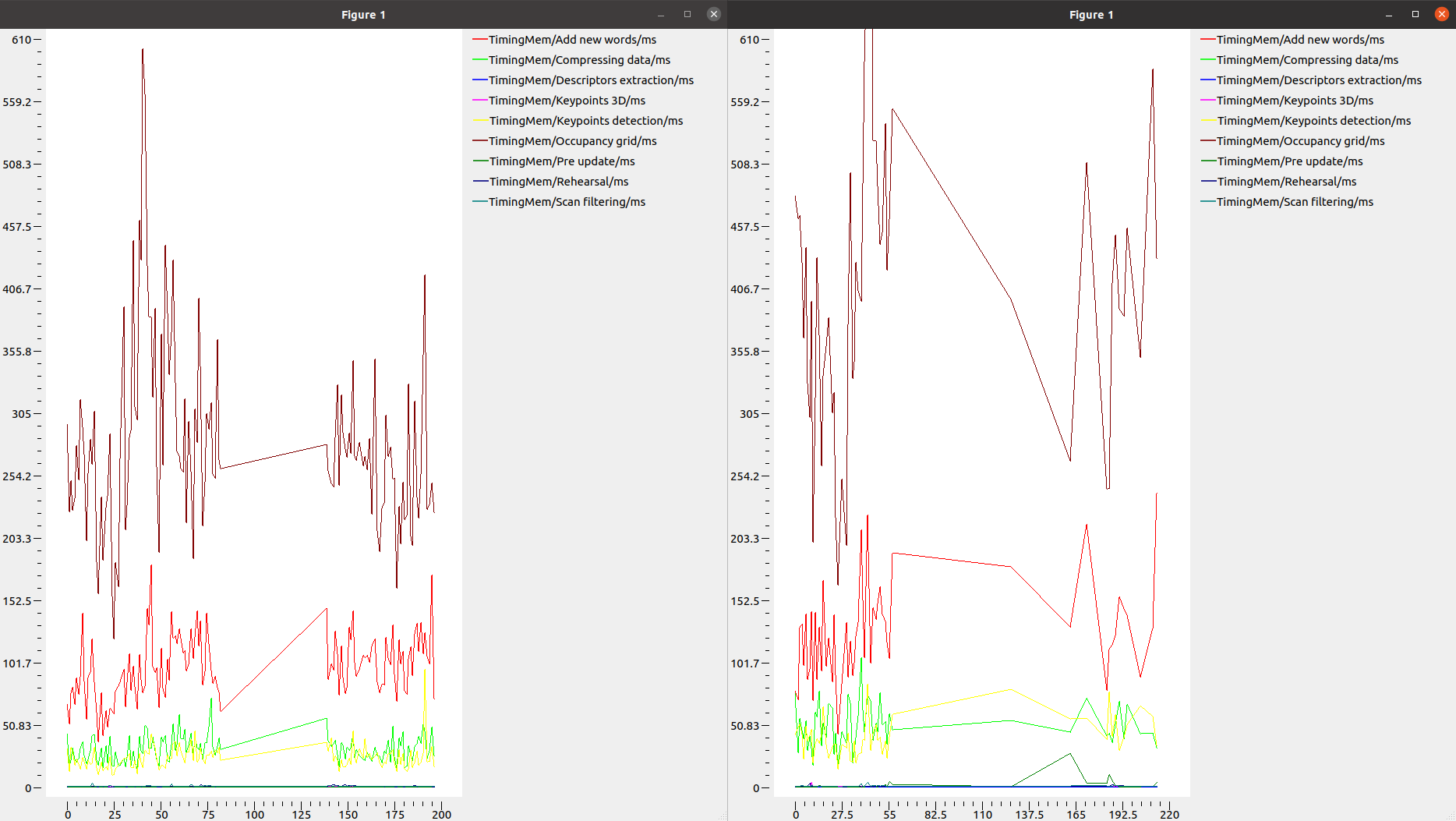Close the left Figure 1 window

713,14
